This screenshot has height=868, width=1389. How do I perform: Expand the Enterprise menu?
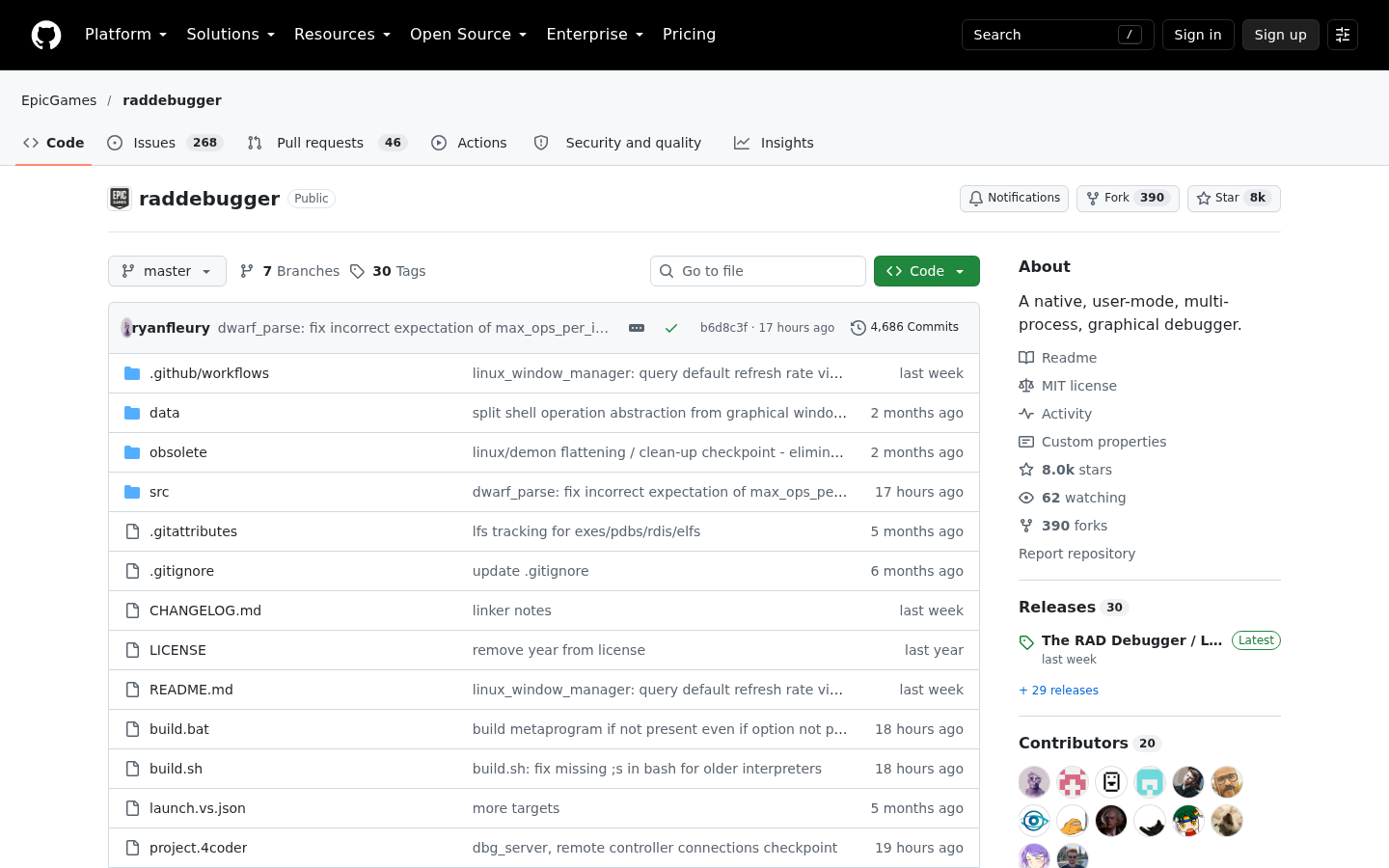point(594,35)
